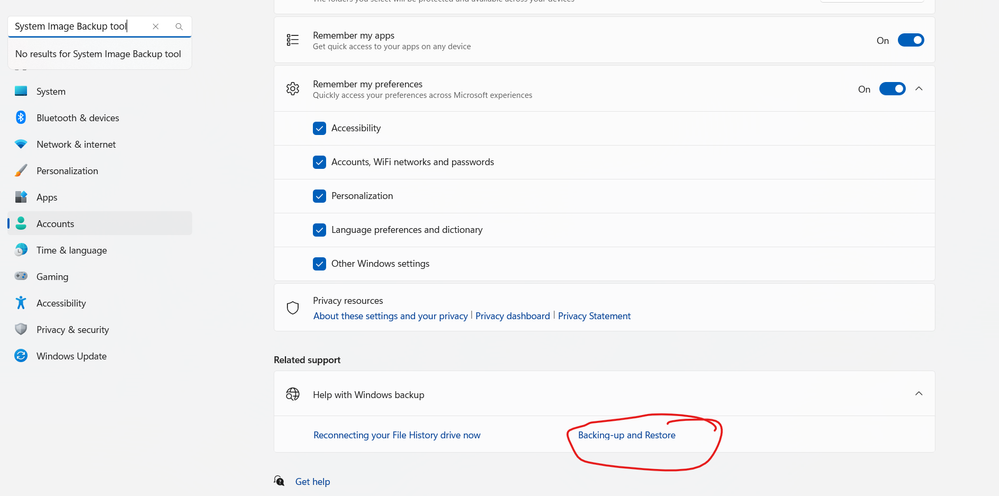
Task: Uncheck Other Windows settings checkbox
Action: [x=319, y=264]
